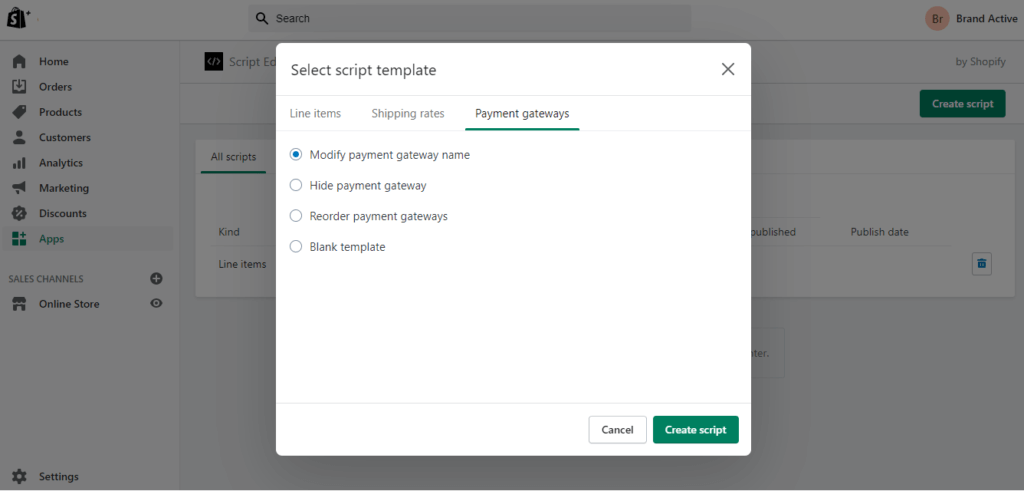Choose Reorder payment gateways option
This screenshot has height=491, width=1024.
point(296,216)
